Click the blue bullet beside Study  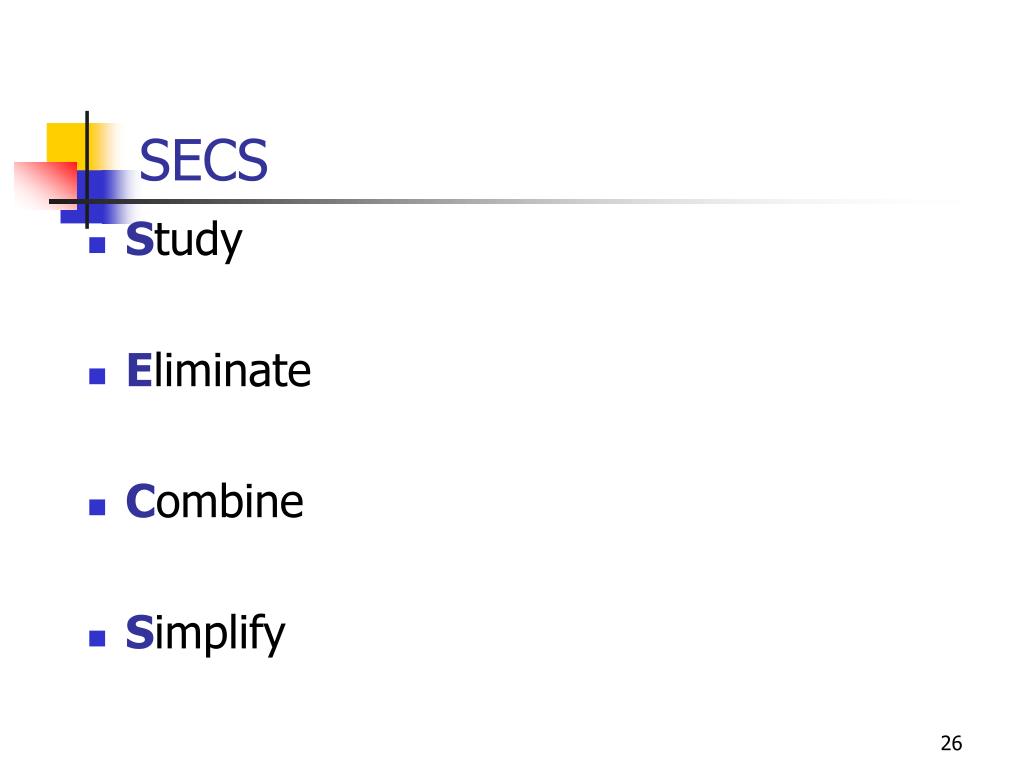coord(97,245)
